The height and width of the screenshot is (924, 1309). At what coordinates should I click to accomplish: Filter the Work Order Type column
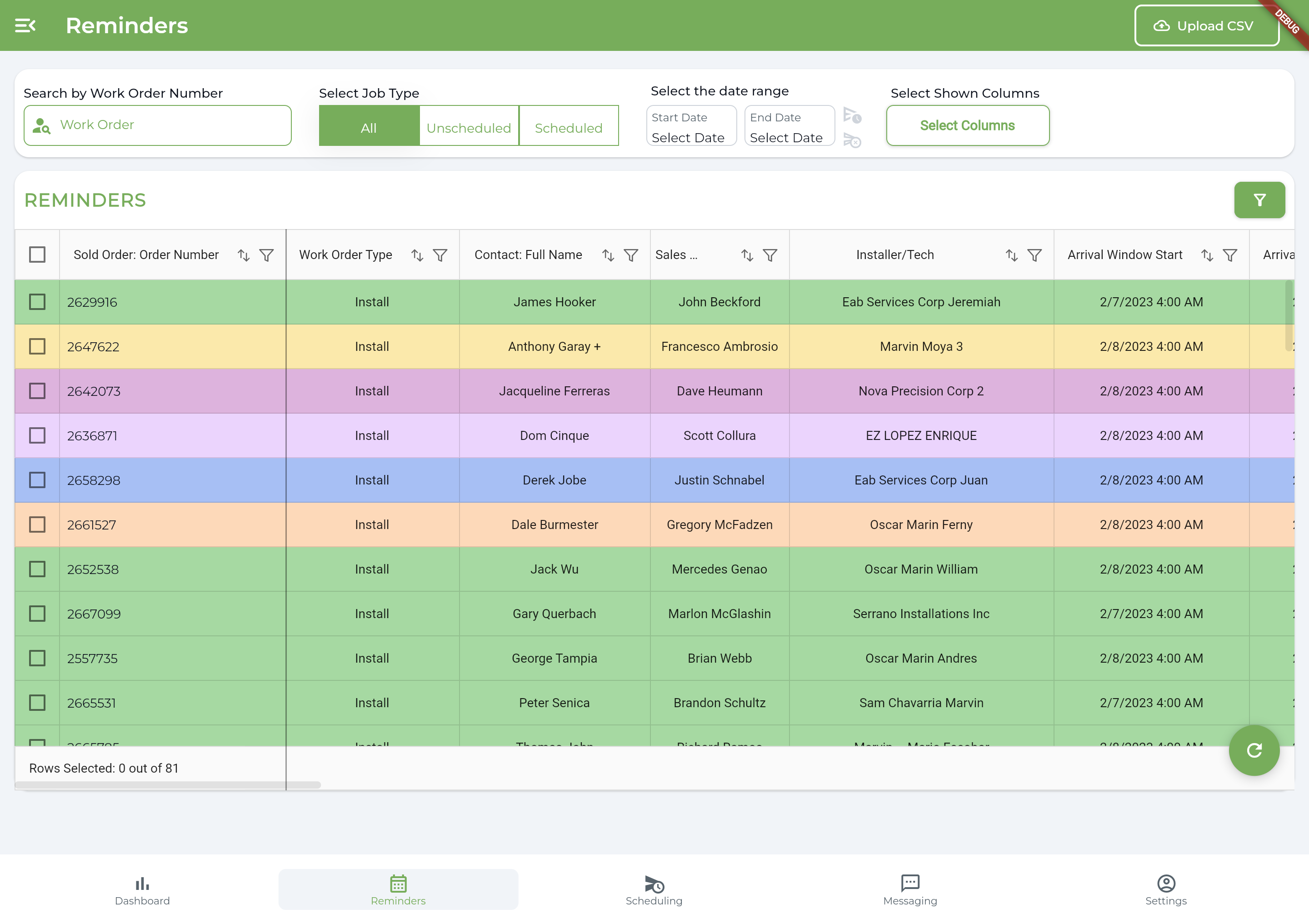[440, 255]
